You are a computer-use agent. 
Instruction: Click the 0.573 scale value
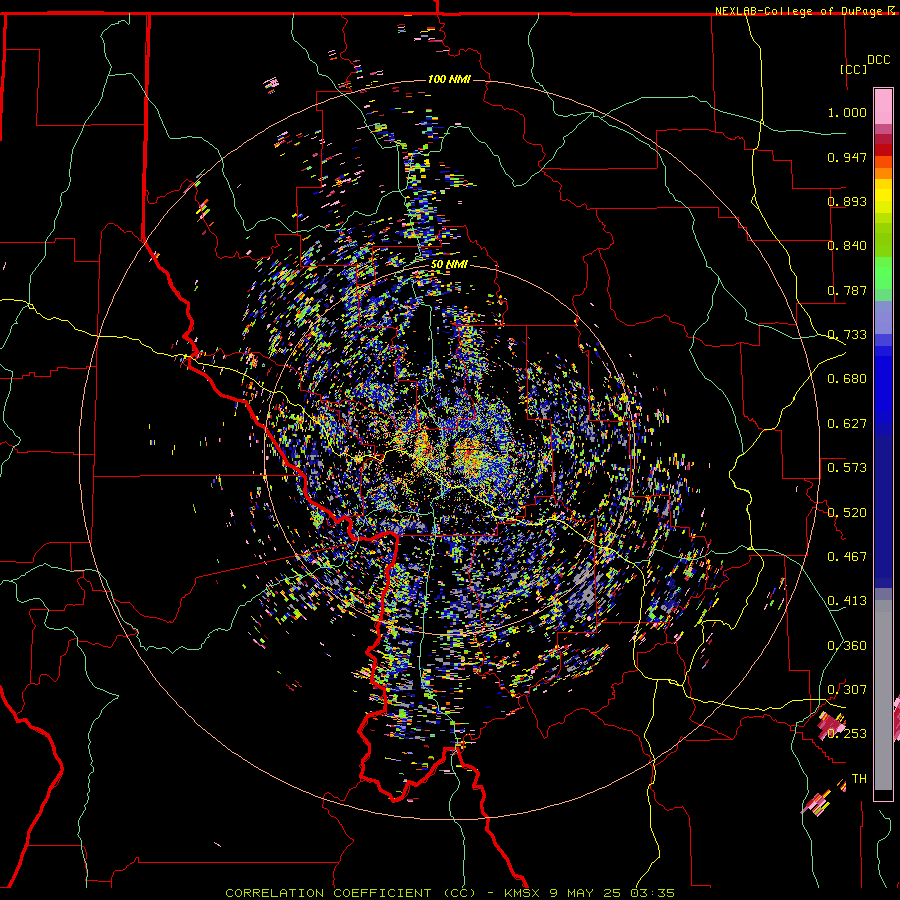[x=847, y=468]
